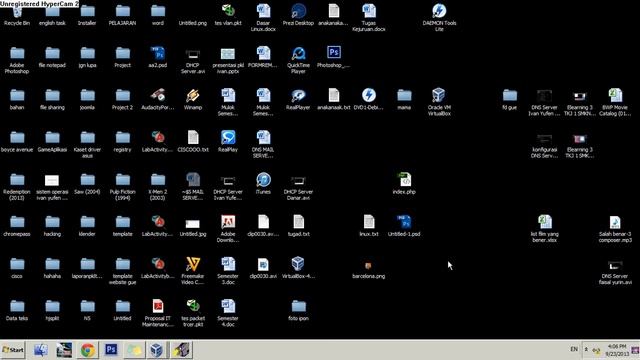Select the Tugas Kejuruan.docx document
Screen dimensions: 640x360
click(369, 18)
